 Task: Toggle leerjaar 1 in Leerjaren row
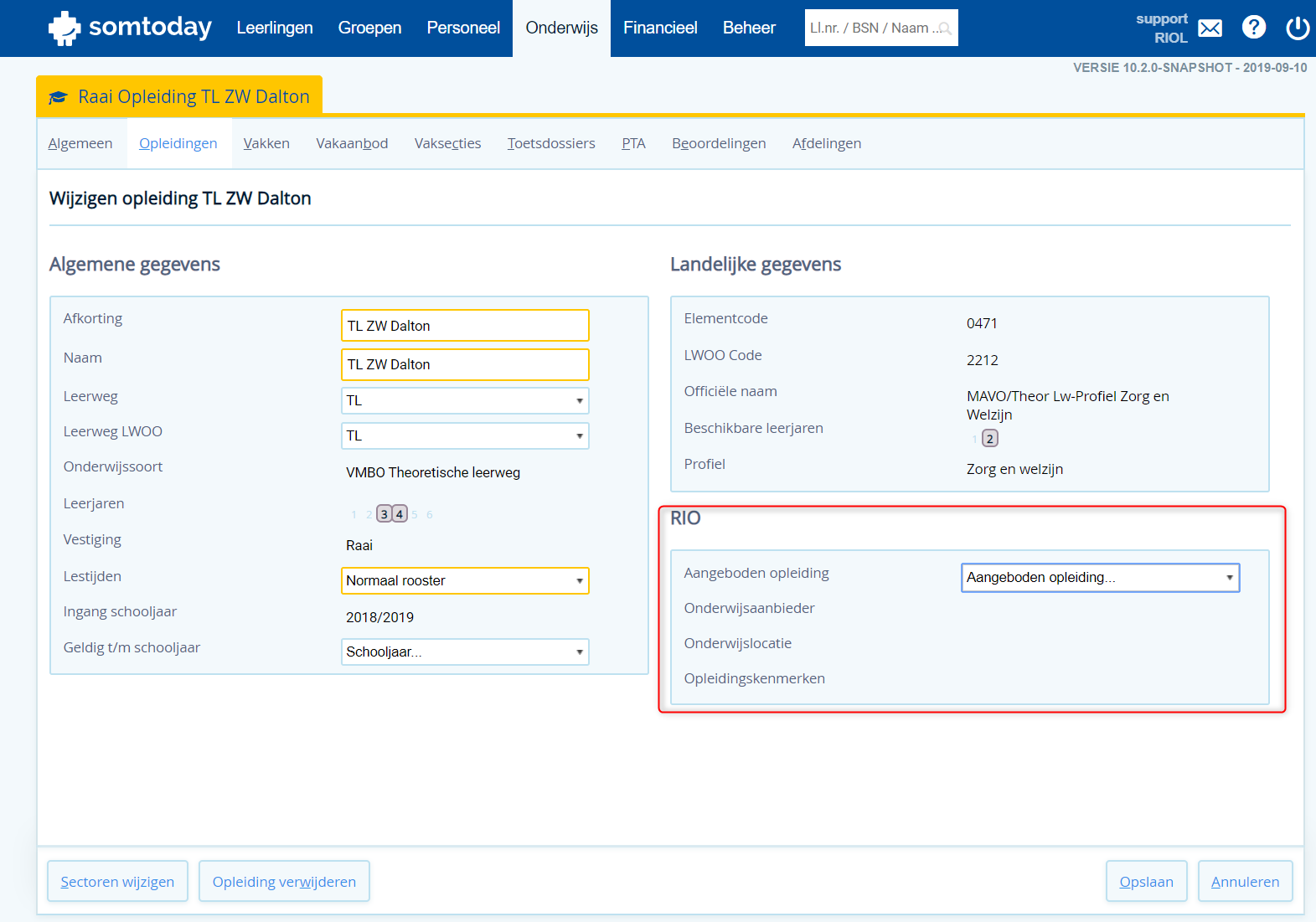click(354, 515)
